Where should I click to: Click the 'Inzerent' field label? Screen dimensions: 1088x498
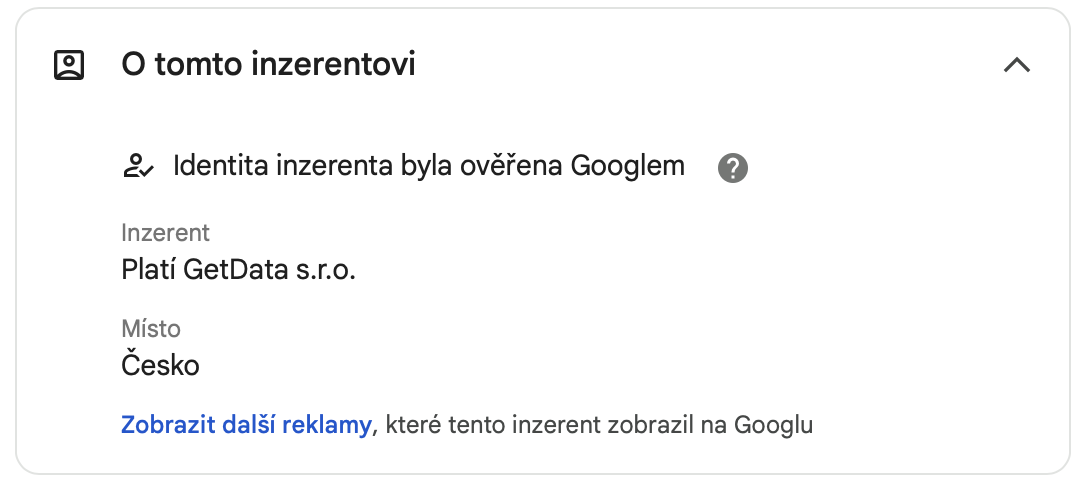coord(165,233)
